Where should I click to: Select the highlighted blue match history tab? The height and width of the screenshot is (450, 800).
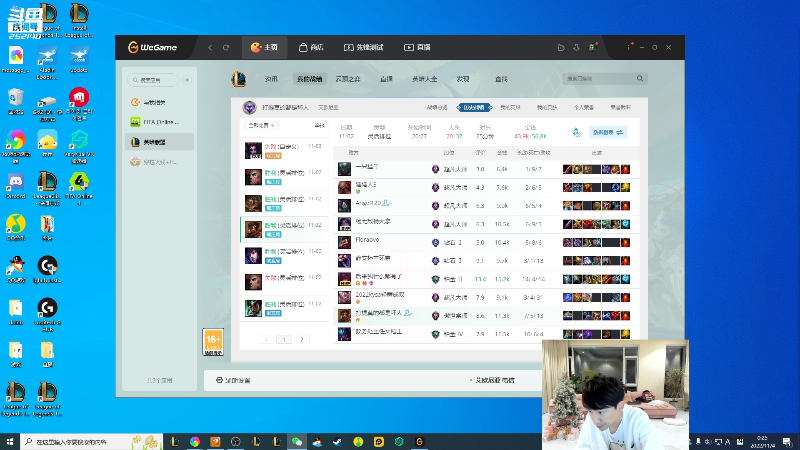[x=474, y=108]
